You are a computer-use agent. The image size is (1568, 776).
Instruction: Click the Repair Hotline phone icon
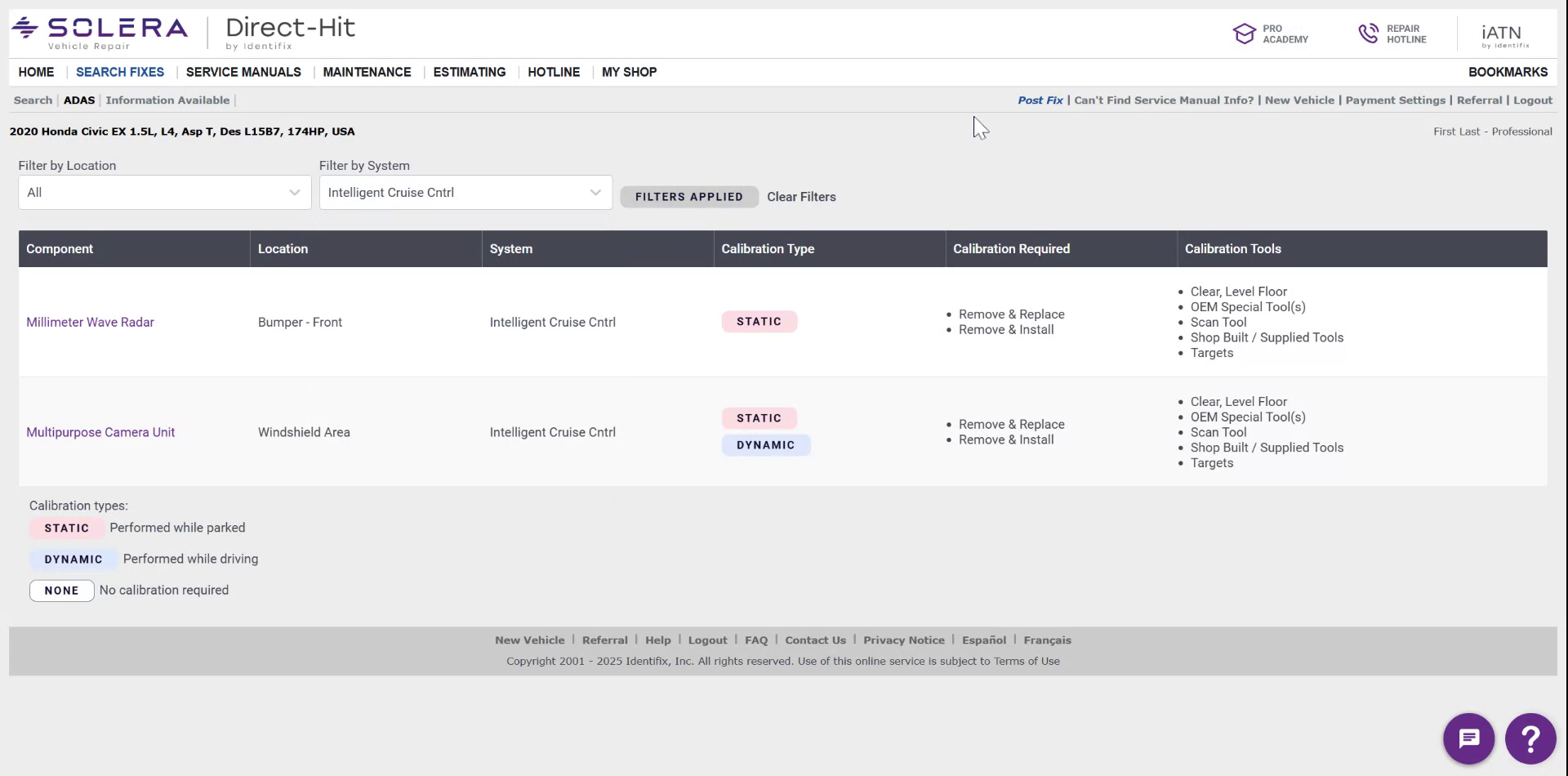coord(1370,33)
